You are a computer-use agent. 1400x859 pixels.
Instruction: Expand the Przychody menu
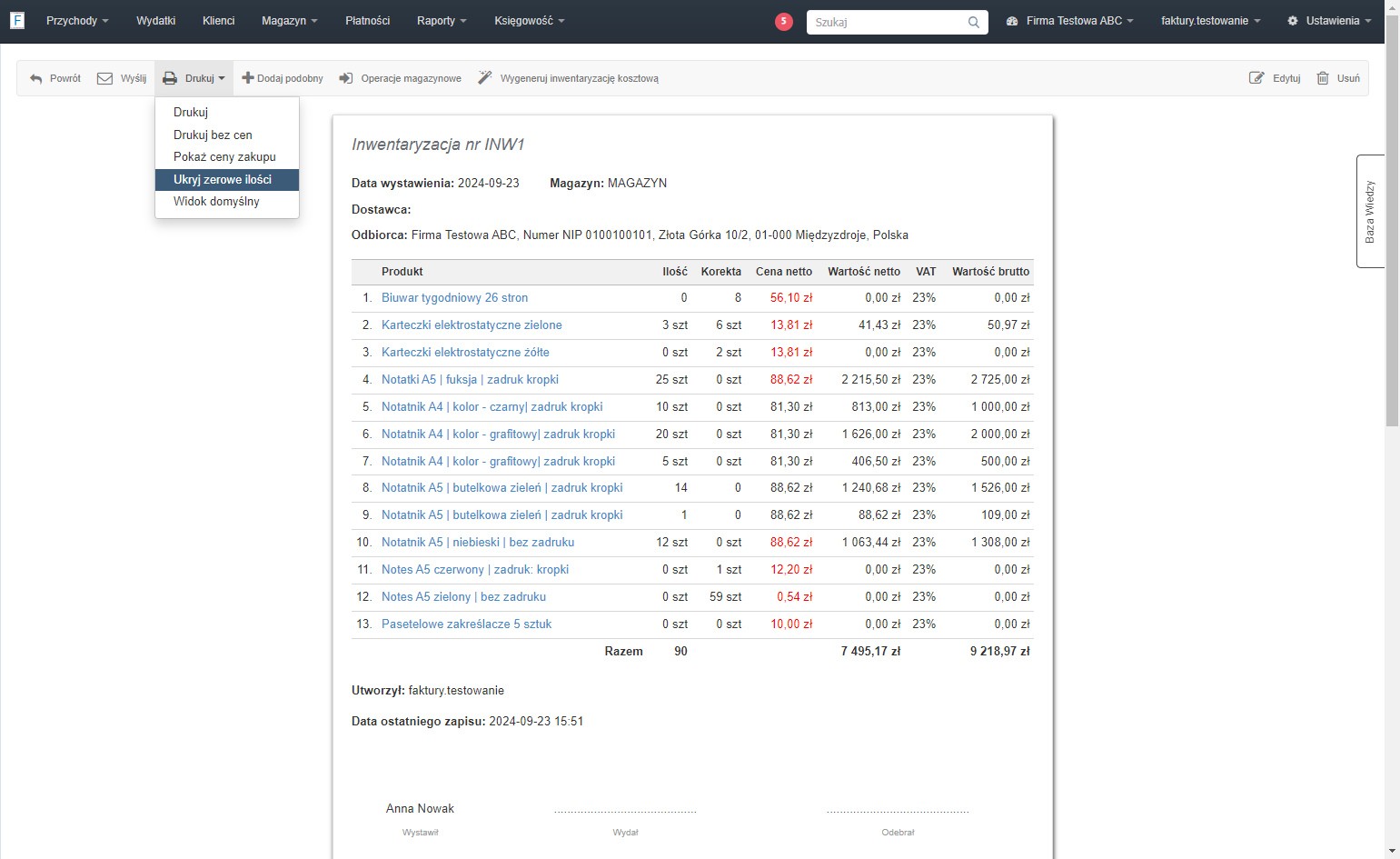tap(77, 21)
